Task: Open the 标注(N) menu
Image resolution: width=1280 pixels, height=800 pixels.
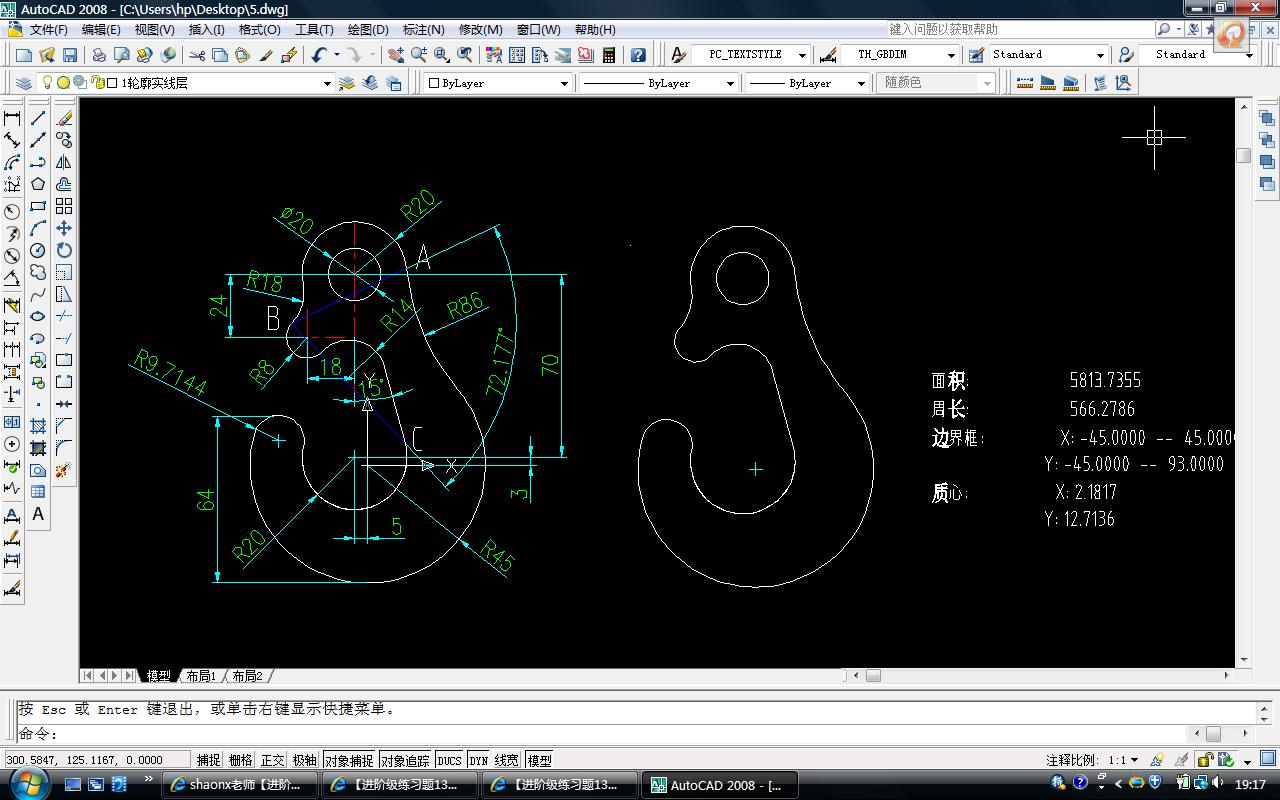Action: tap(423, 29)
